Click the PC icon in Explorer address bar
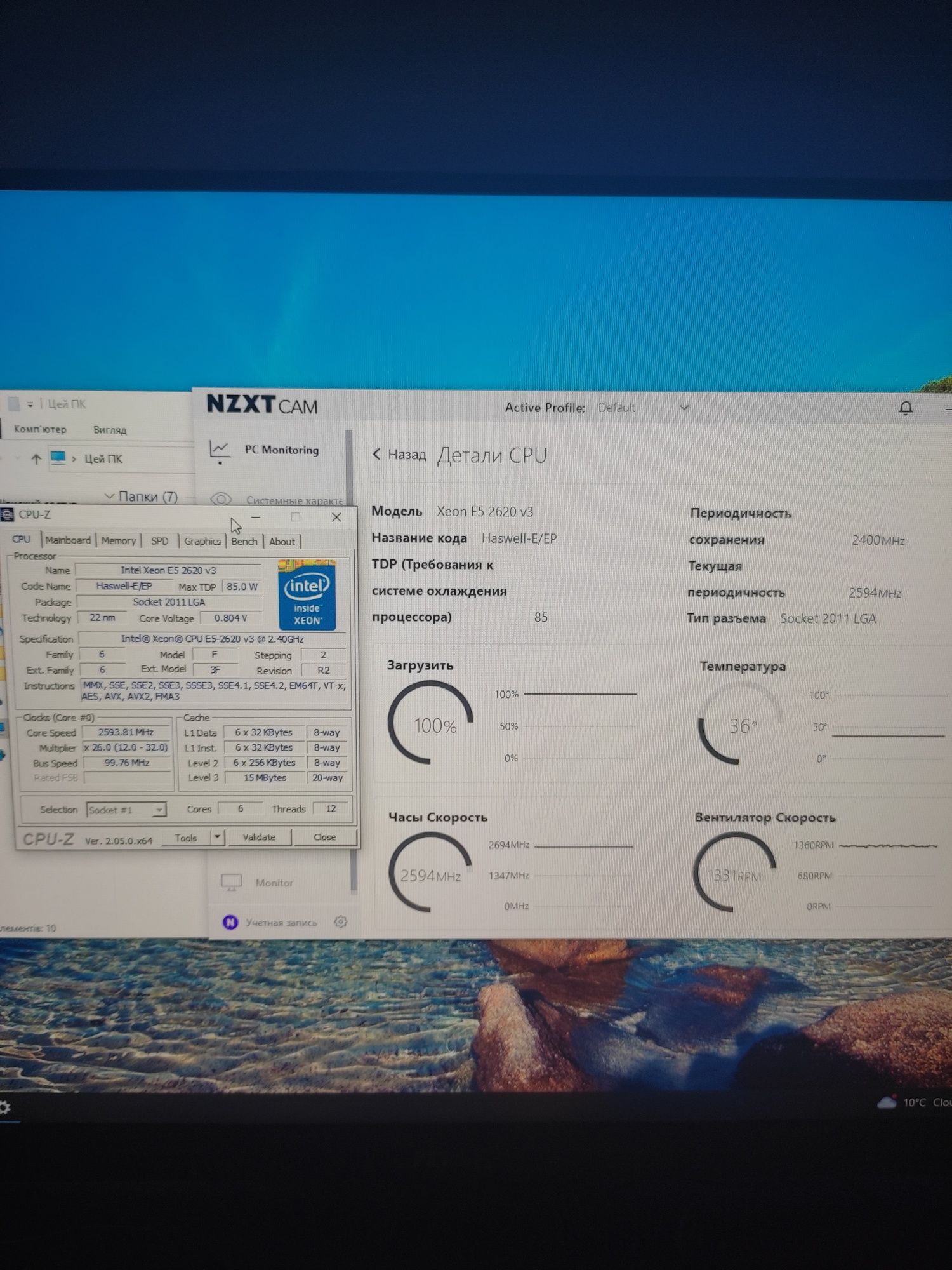The width and height of the screenshot is (952, 1270). pyautogui.click(x=58, y=458)
